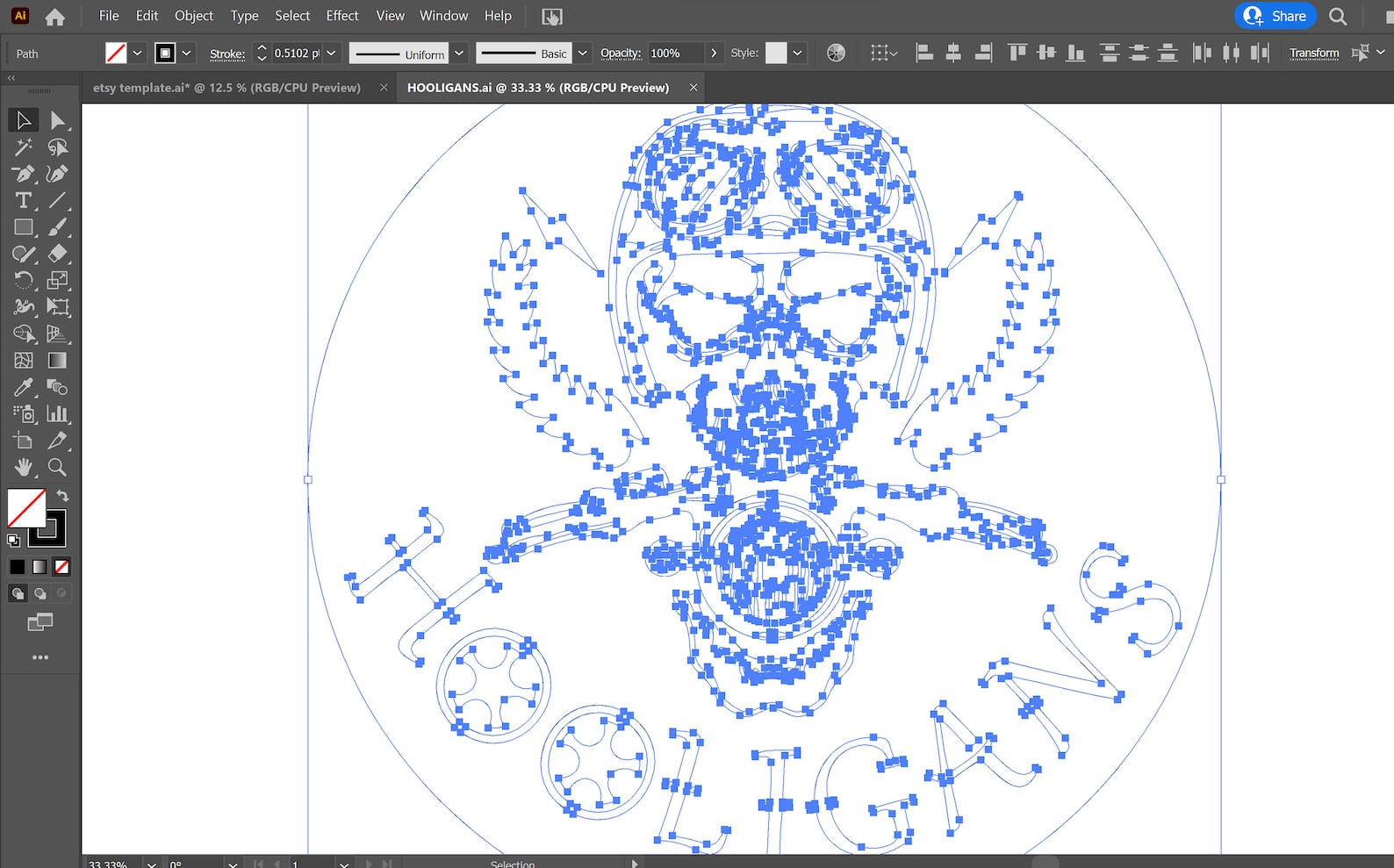Pick the Eraser tool

click(57, 254)
